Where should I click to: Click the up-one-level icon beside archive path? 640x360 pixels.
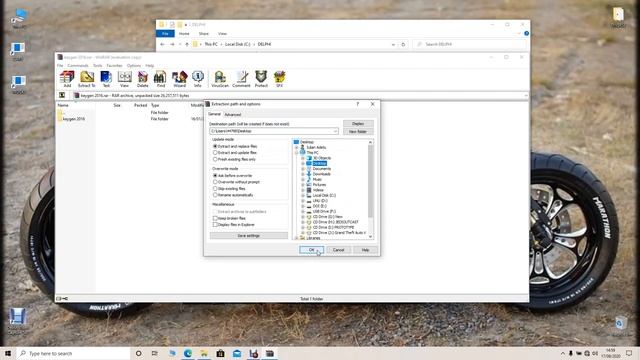(x=62, y=95)
